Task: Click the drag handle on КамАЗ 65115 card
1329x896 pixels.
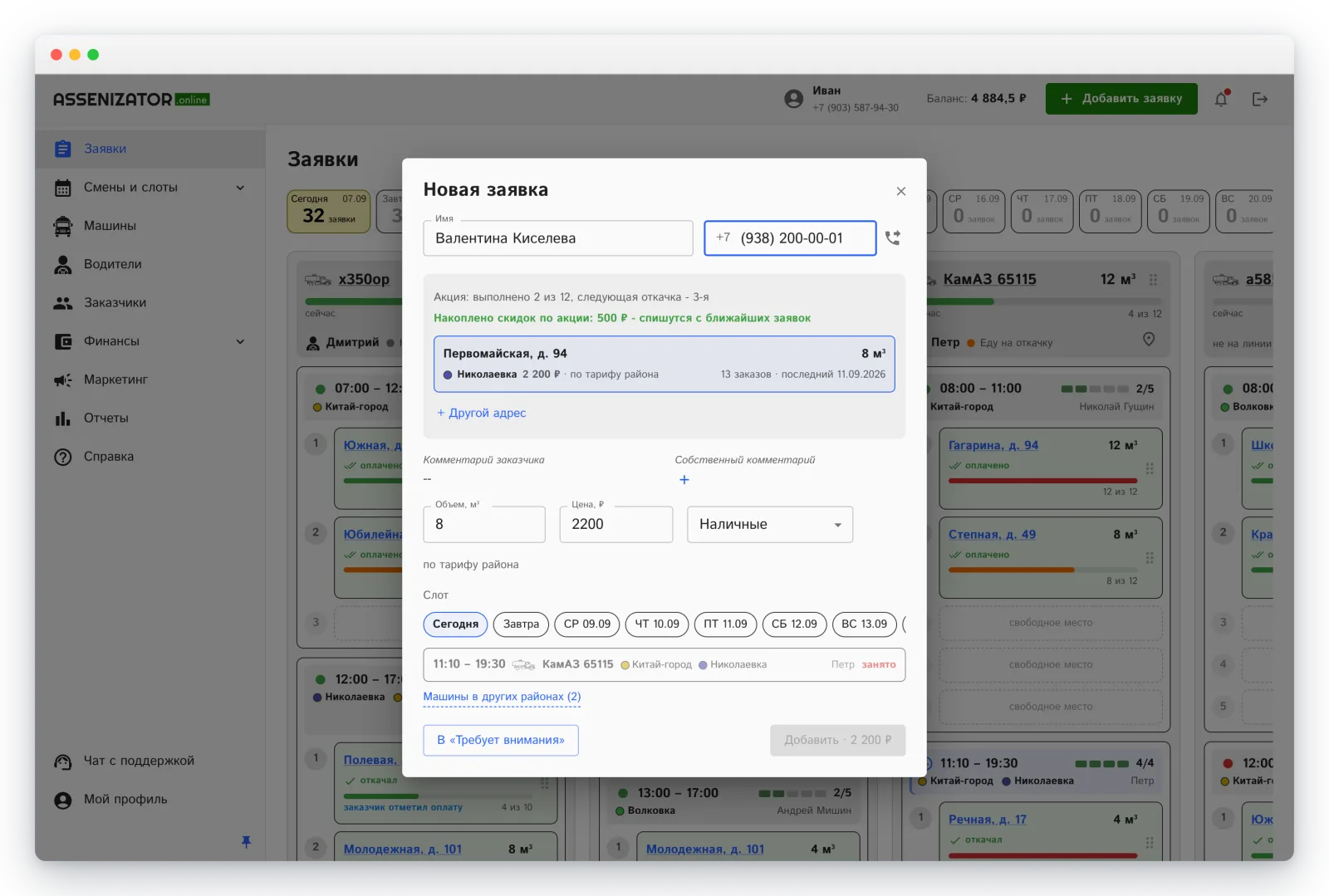Action: pyautogui.click(x=1153, y=280)
